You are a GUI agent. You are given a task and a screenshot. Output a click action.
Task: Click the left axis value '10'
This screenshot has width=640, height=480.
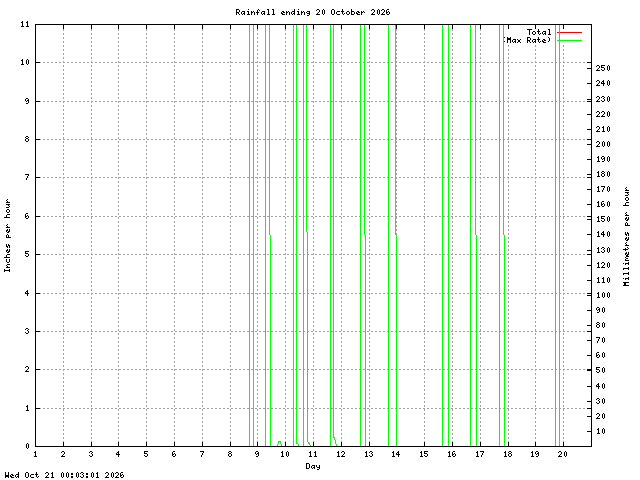click(25, 62)
